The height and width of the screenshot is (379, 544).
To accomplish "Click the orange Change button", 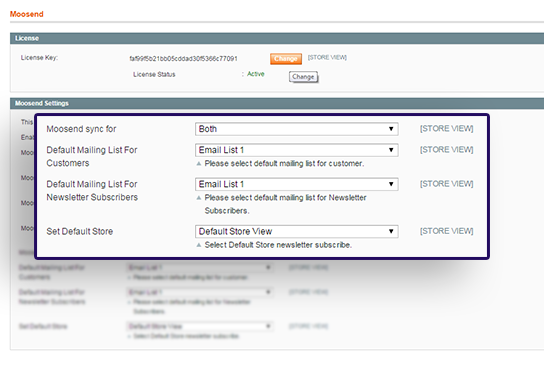I will 286,59.
